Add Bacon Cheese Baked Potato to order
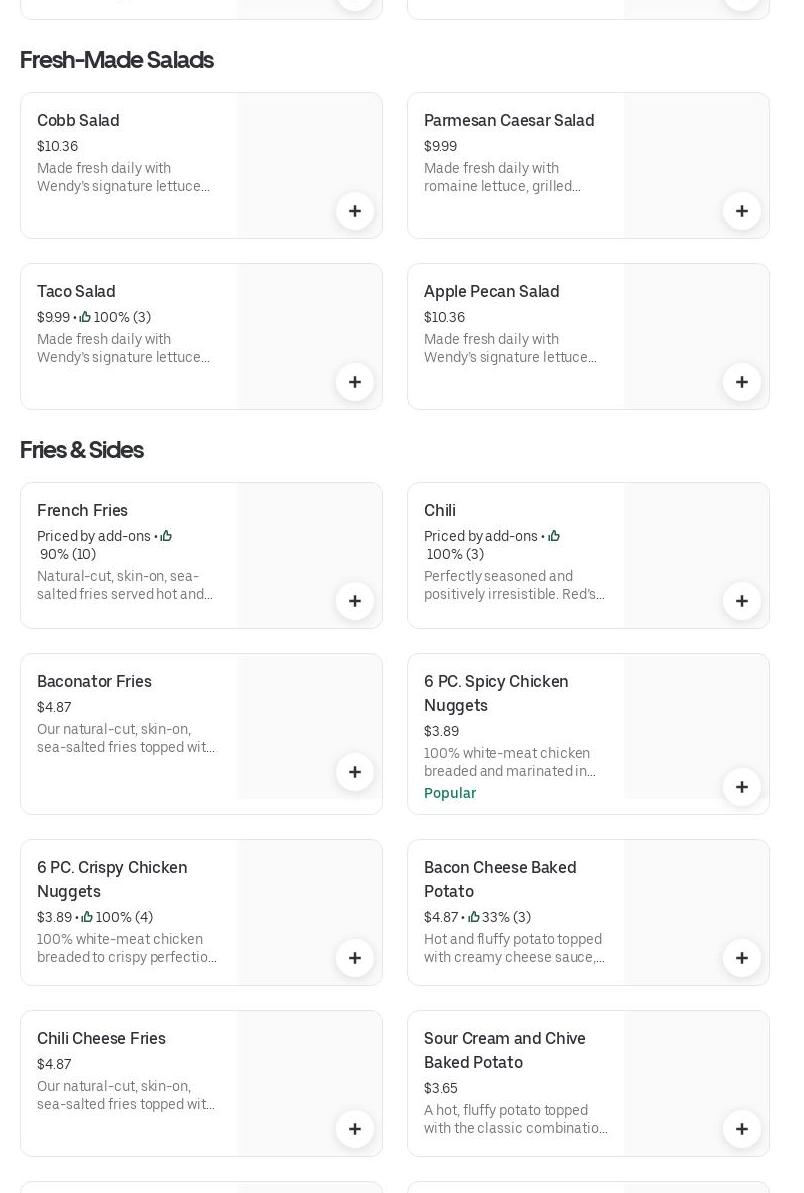The width and height of the screenshot is (804, 1193). point(742,958)
